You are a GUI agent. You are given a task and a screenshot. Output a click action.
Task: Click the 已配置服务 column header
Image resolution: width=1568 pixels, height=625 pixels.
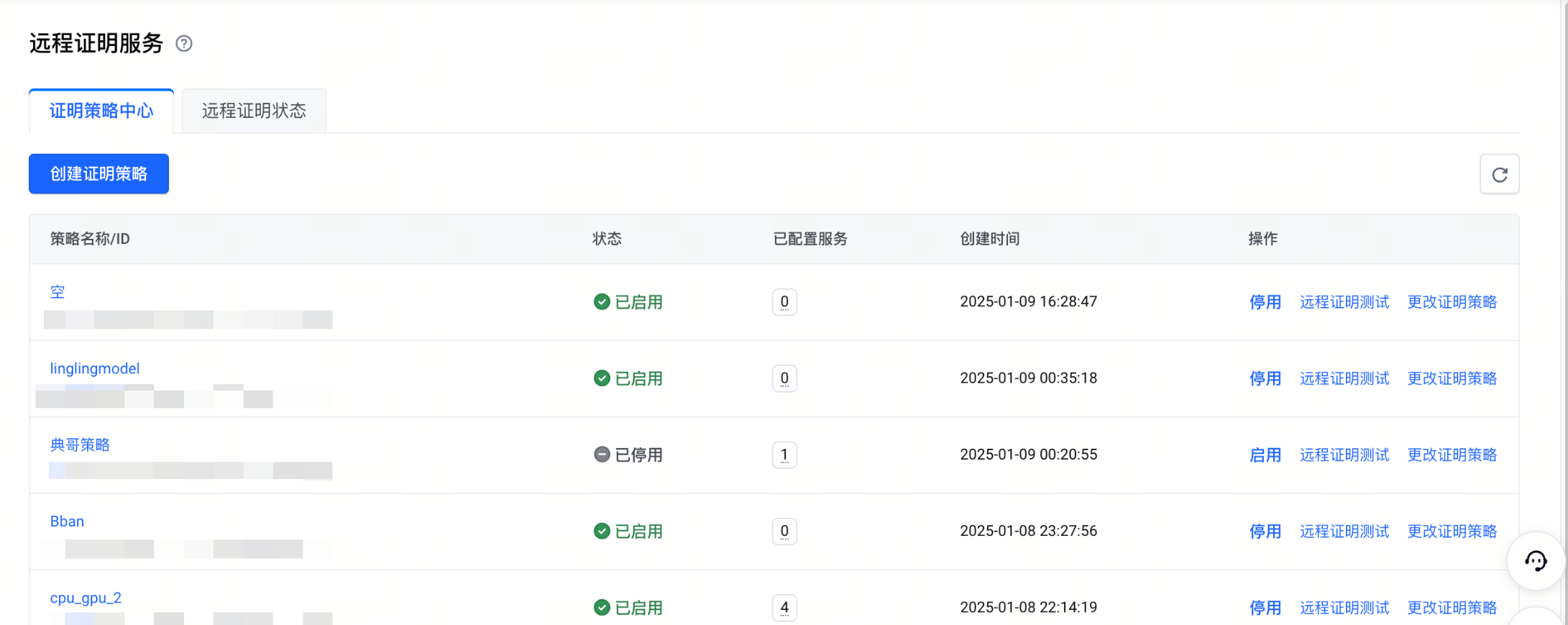pyautogui.click(x=810, y=239)
